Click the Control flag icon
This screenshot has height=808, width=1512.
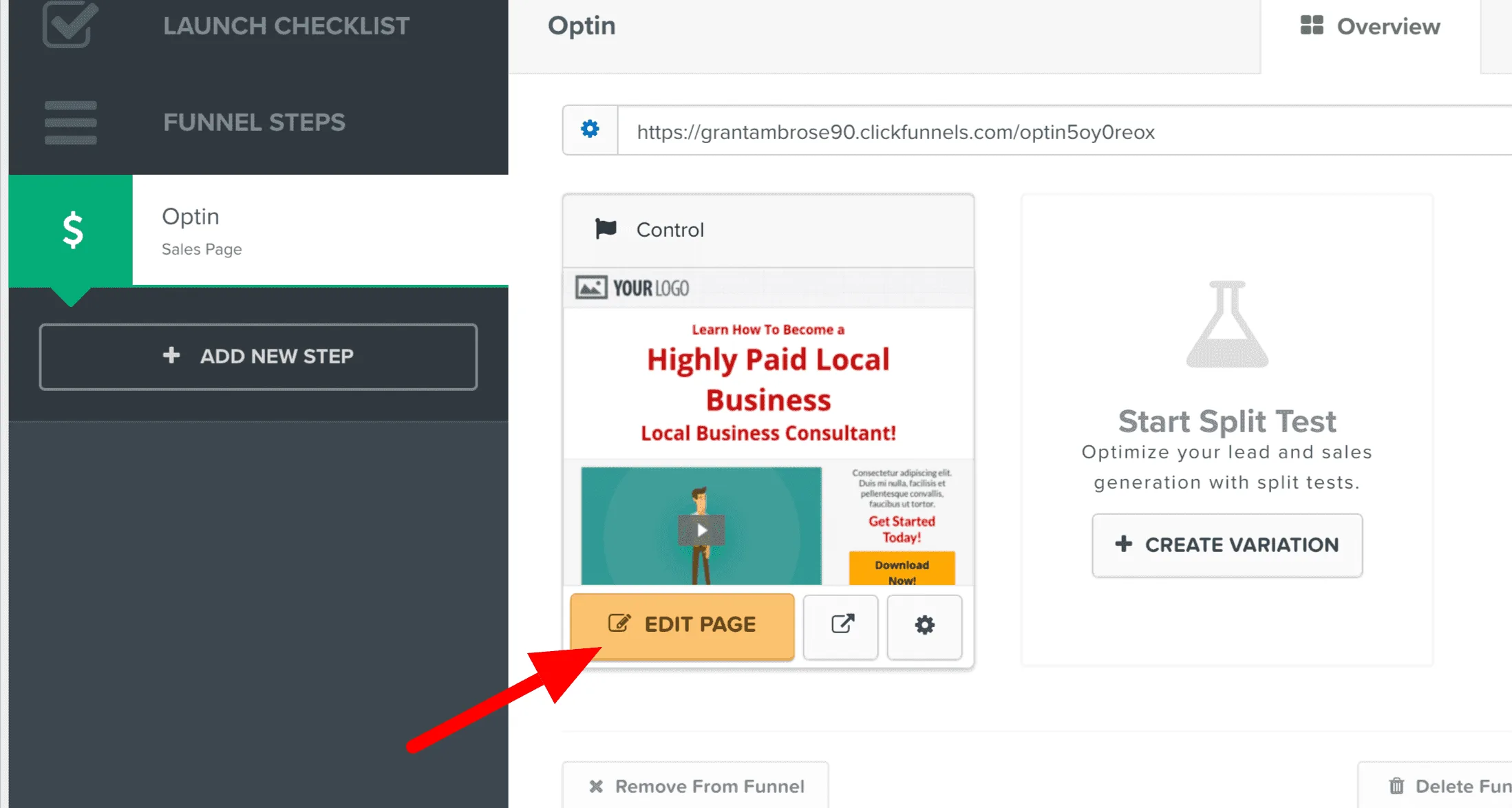pos(606,229)
